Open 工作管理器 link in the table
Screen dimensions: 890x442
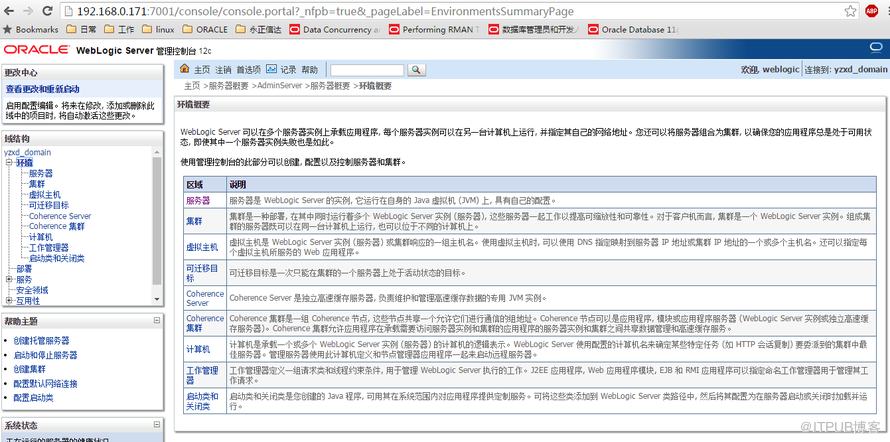tap(203, 375)
